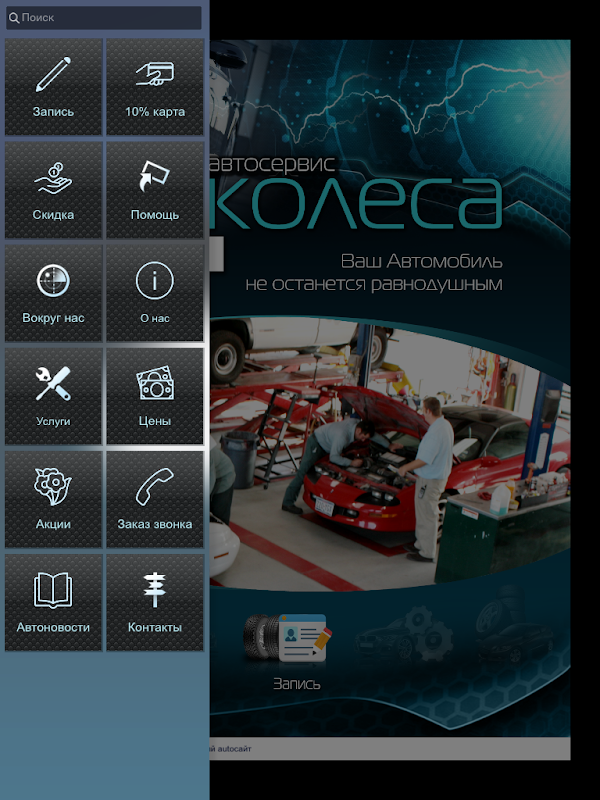The image size is (600, 800).
Task: Open the Вокруг нас radar tile
Action: tap(54, 293)
